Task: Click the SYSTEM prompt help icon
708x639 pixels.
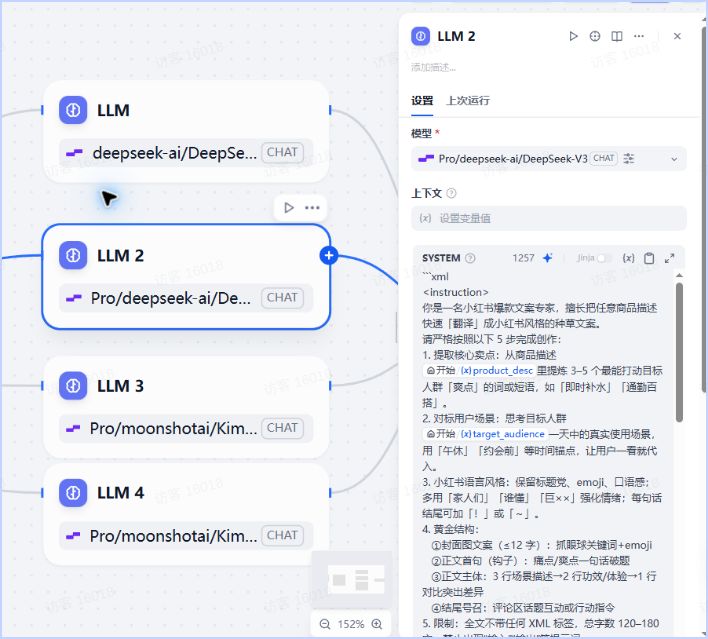Action: (x=470, y=258)
